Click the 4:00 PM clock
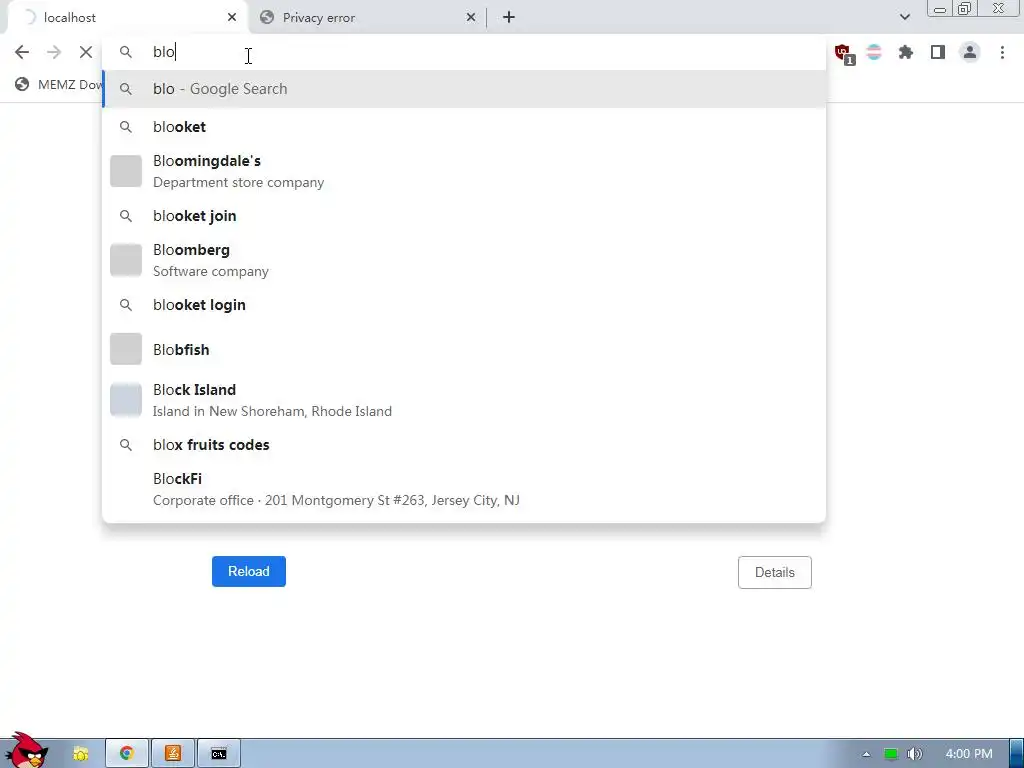This screenshot has height=768, width=1024. tap(968, 754)
